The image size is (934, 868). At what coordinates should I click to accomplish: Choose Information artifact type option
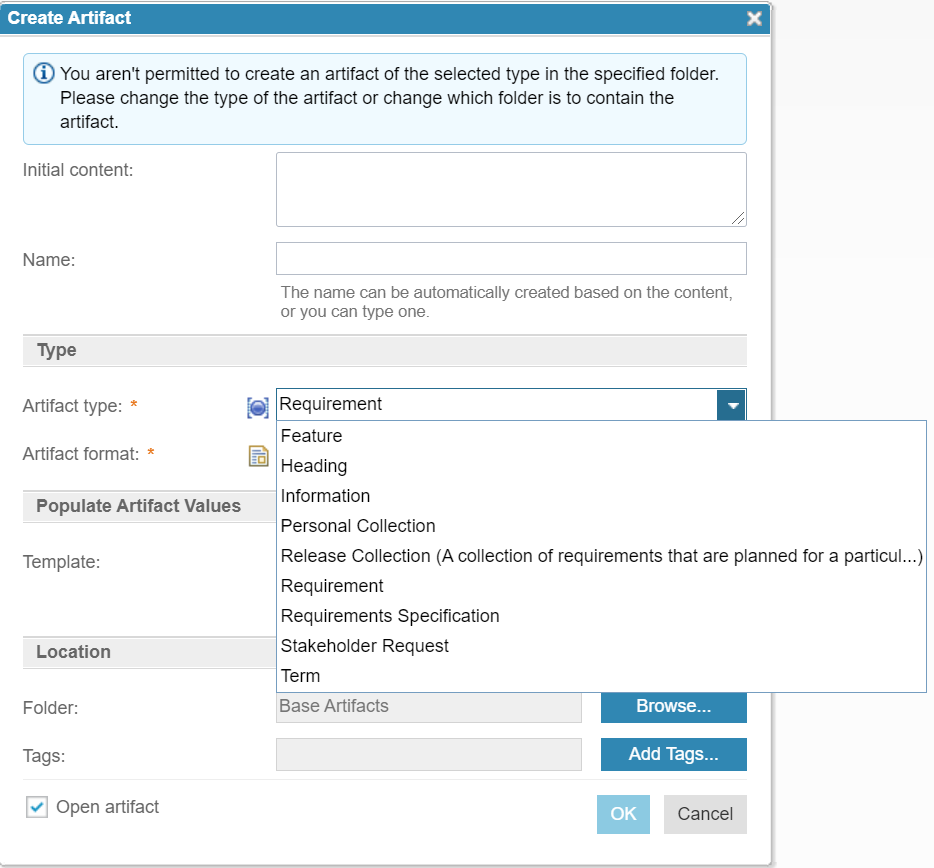326,496
